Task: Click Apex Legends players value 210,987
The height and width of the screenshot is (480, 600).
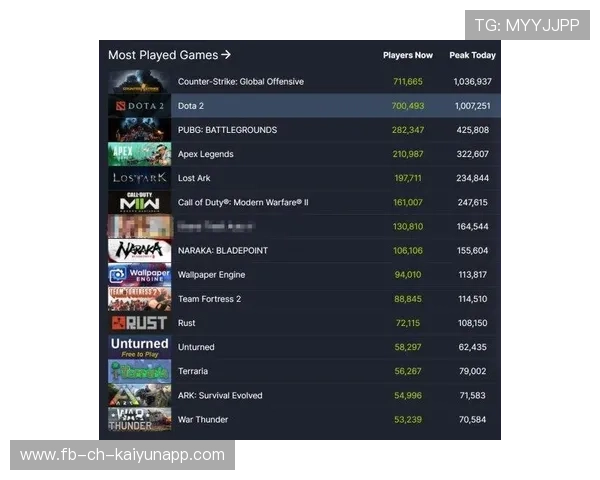Action: [x=408, y=154]
